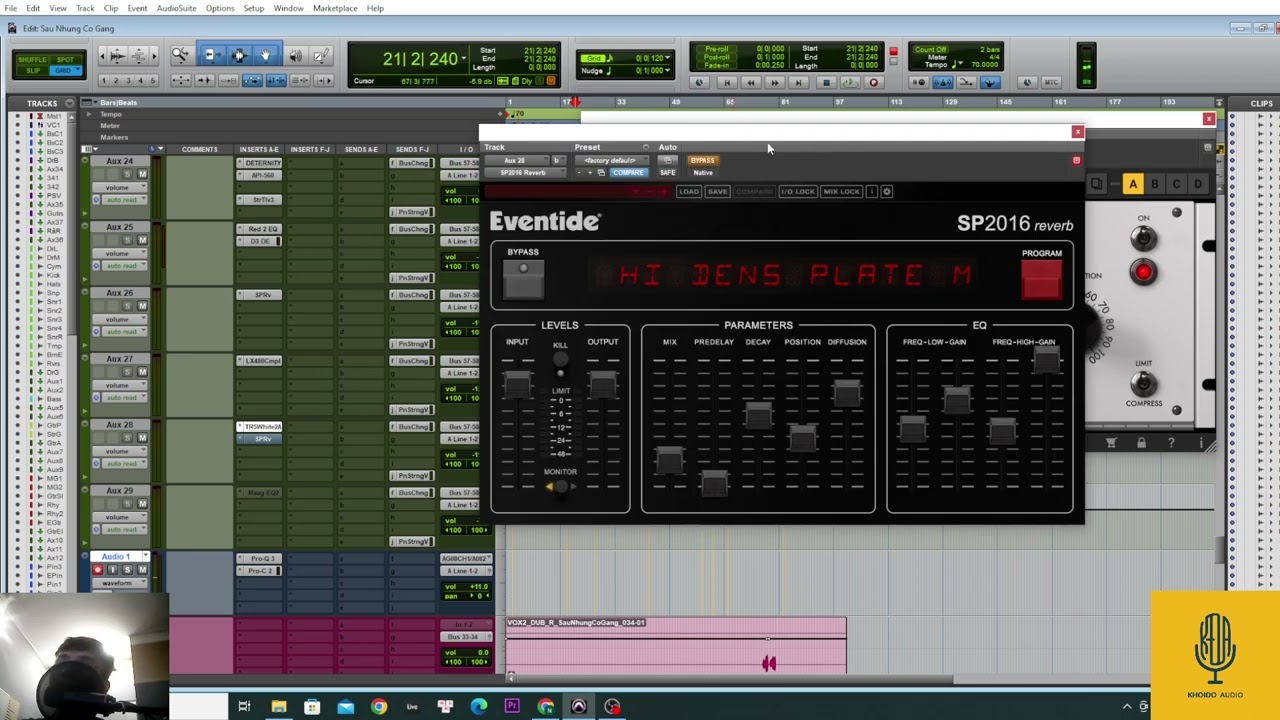Toggle the SAFE automation button
The image size is (1280, 720).
(x=667, y=172)
